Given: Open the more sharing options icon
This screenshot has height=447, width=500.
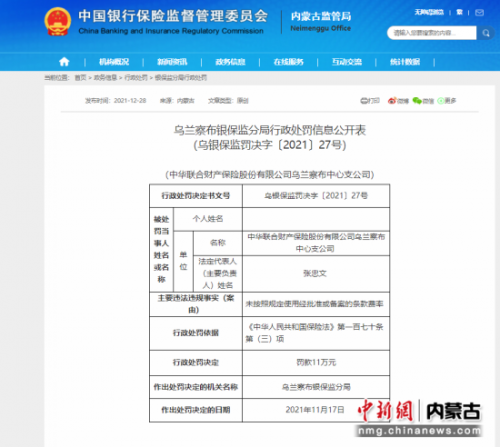Looking at the screenshot, I should (x=441, y=101).
